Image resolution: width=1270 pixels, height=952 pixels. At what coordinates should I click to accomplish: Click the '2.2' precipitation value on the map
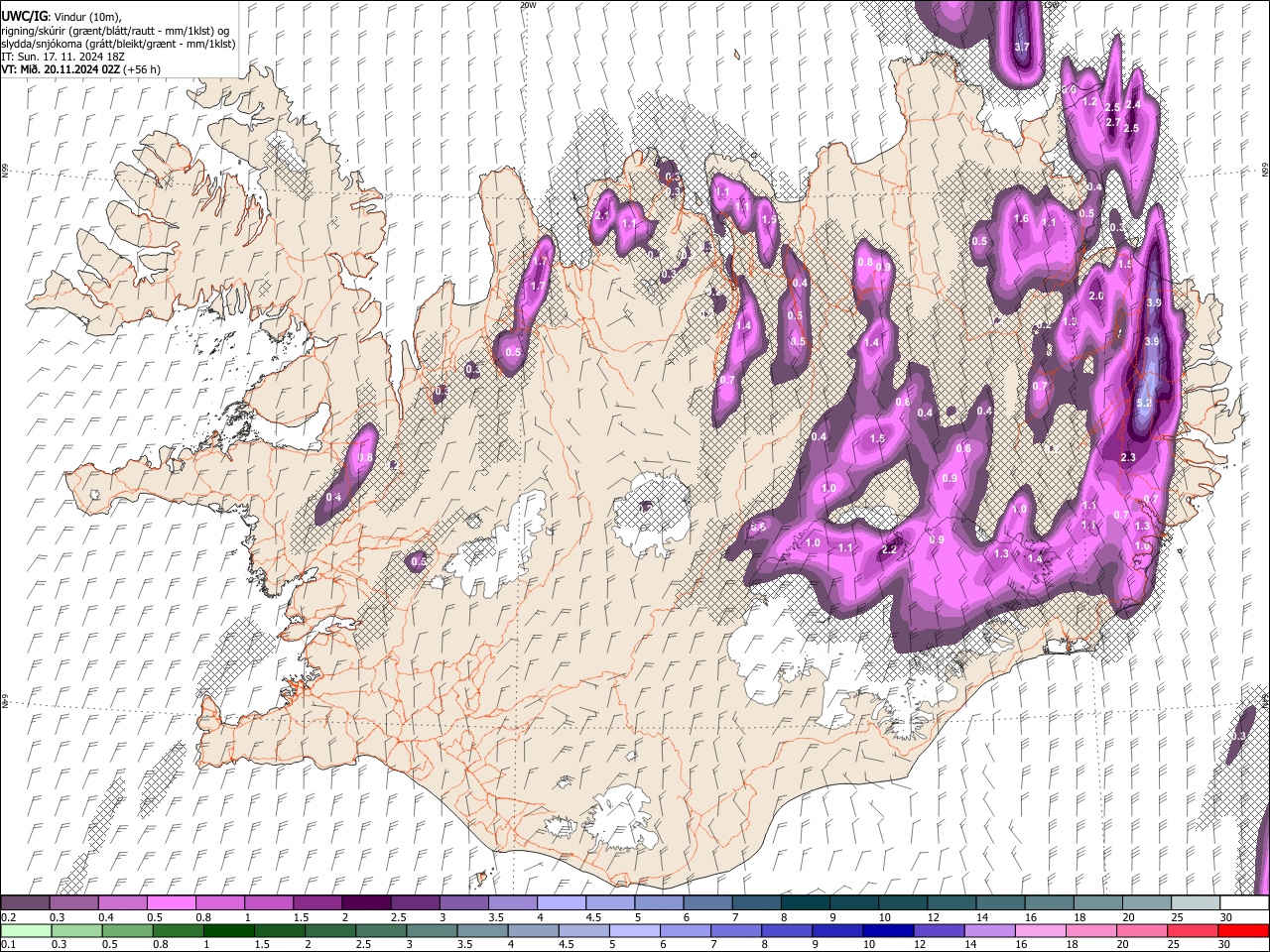pos(889,549)
